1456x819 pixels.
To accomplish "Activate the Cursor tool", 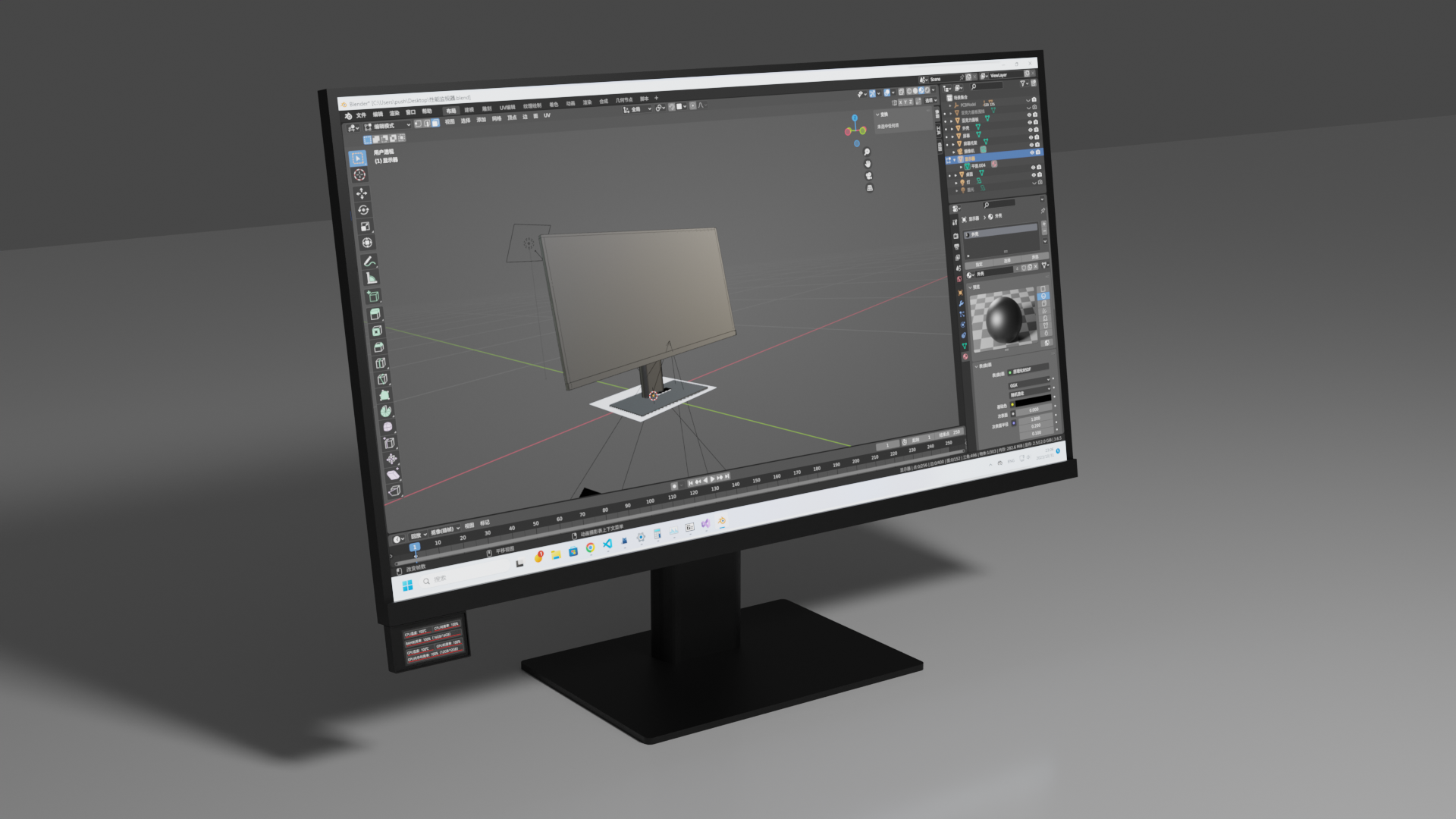I will coord(359,175).
